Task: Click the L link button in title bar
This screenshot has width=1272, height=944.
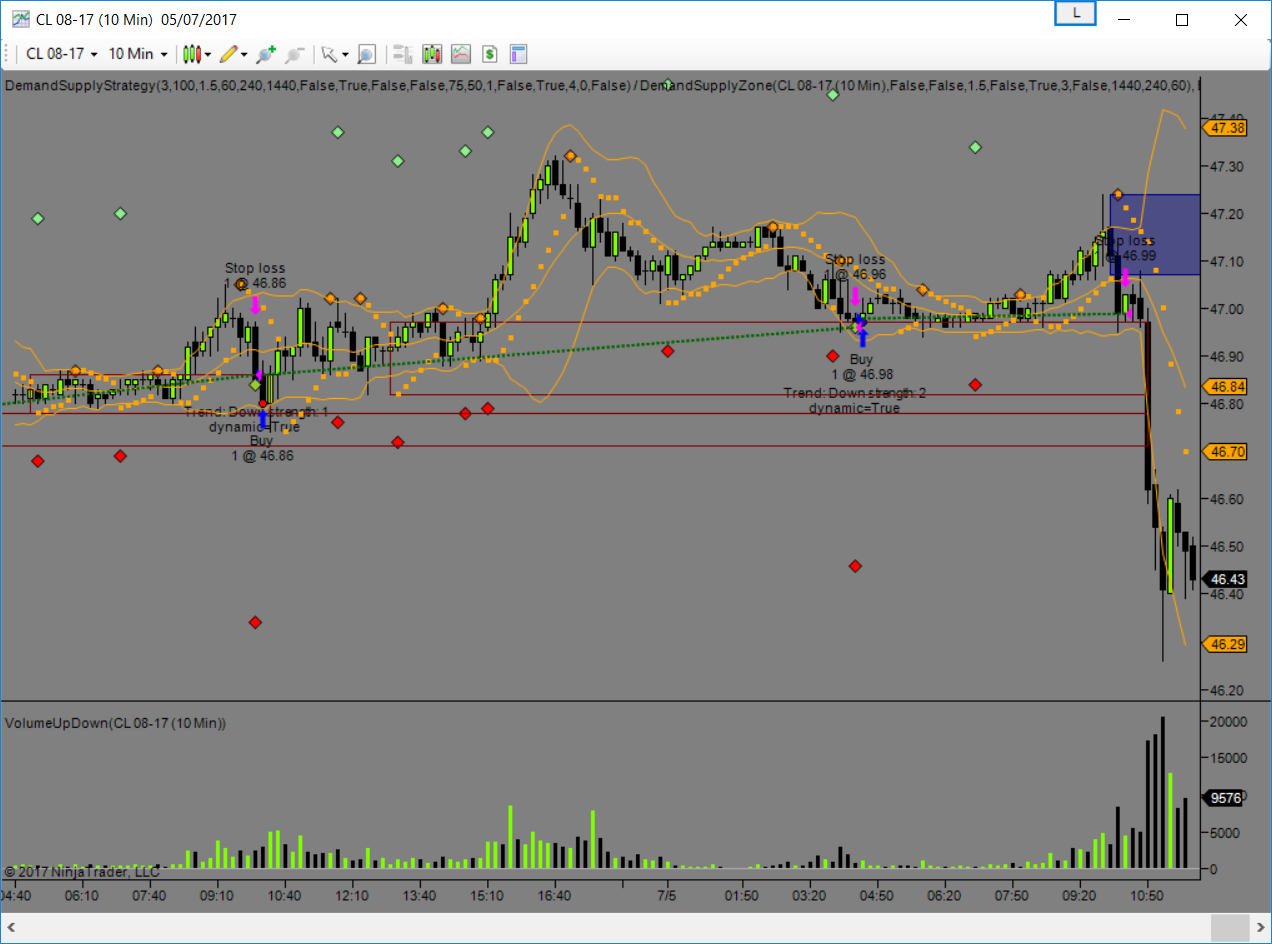Action: click(1076, 14)
